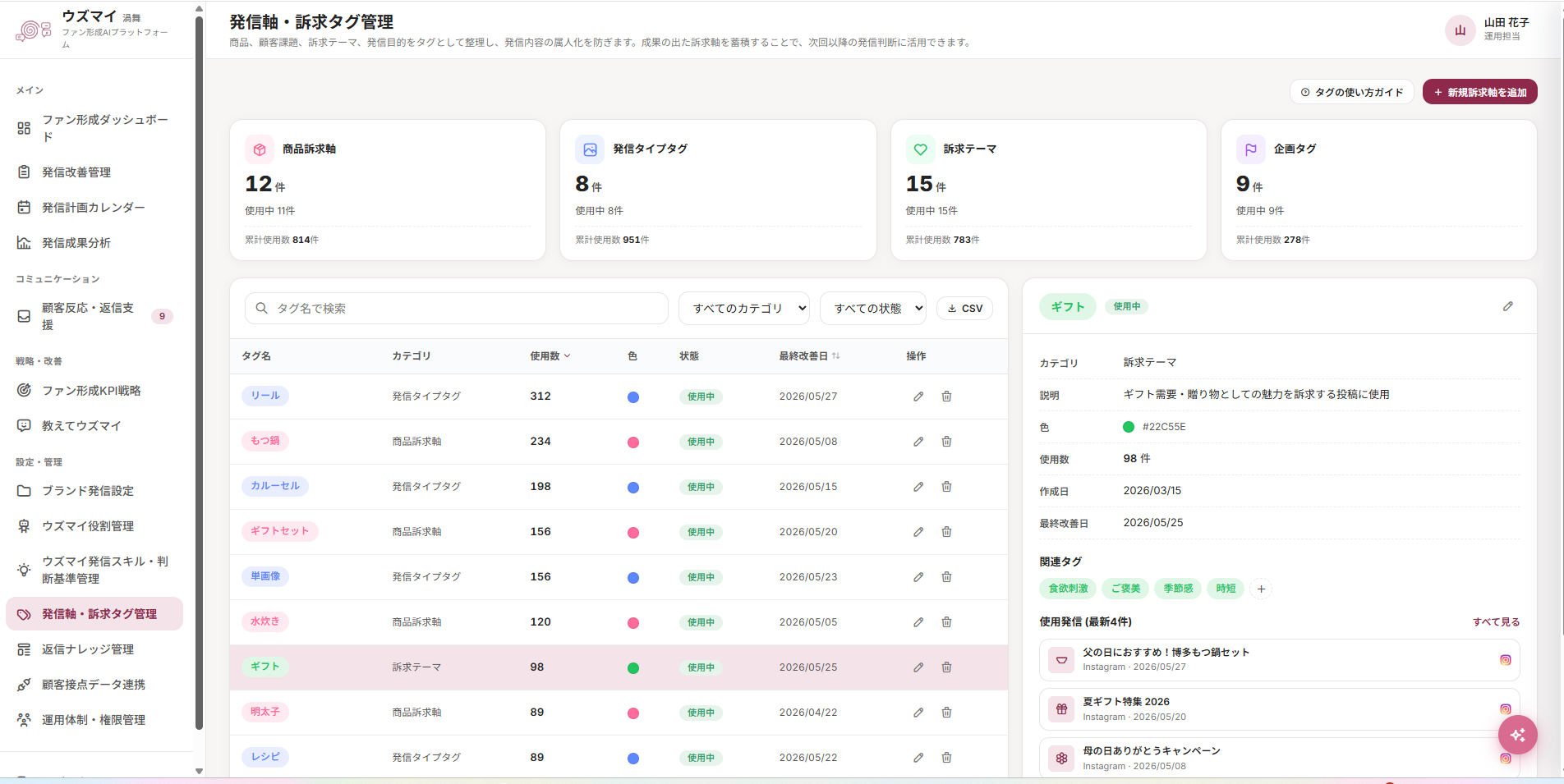Select related tag ご褒美
The image size is (1564, 784).
tap(1125, 589)
